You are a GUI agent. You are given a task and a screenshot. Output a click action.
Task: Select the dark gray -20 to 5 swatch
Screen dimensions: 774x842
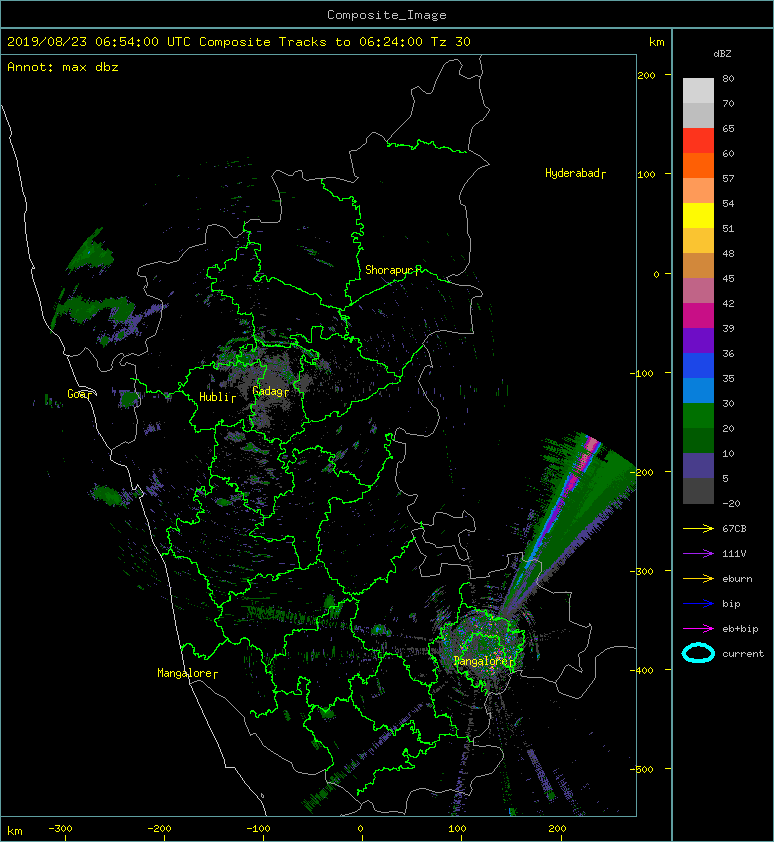698,490
